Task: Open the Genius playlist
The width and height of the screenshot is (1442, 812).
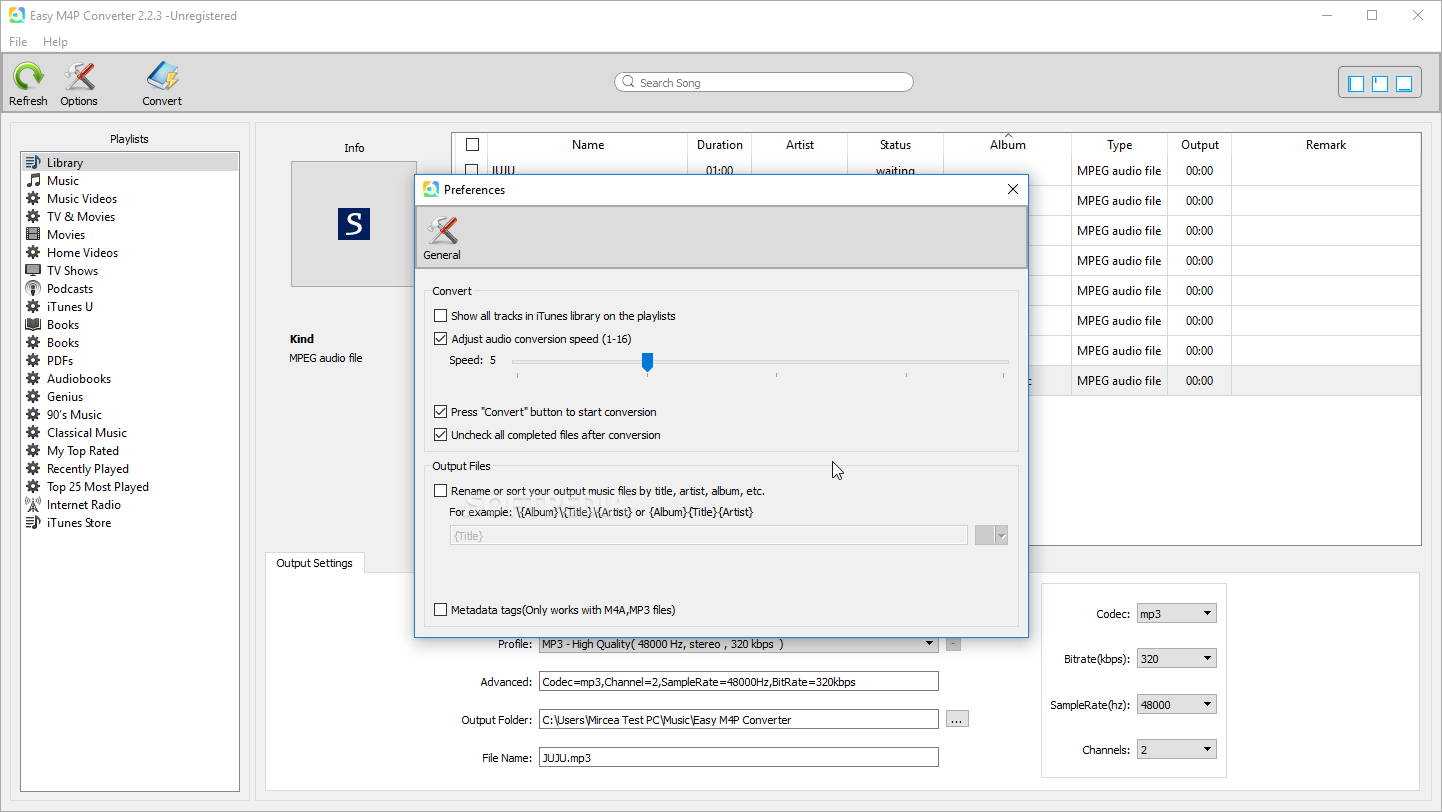Action: click(x=130, y=397)
